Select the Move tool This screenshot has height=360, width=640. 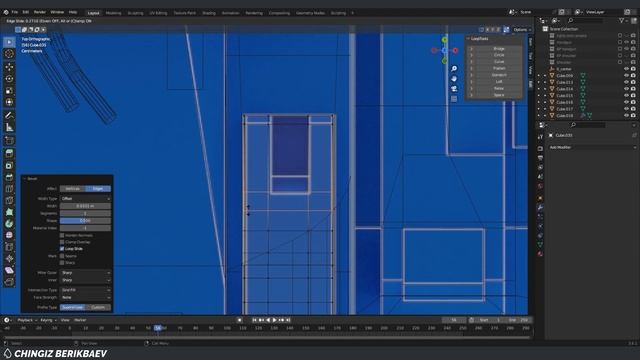point(9,67)
